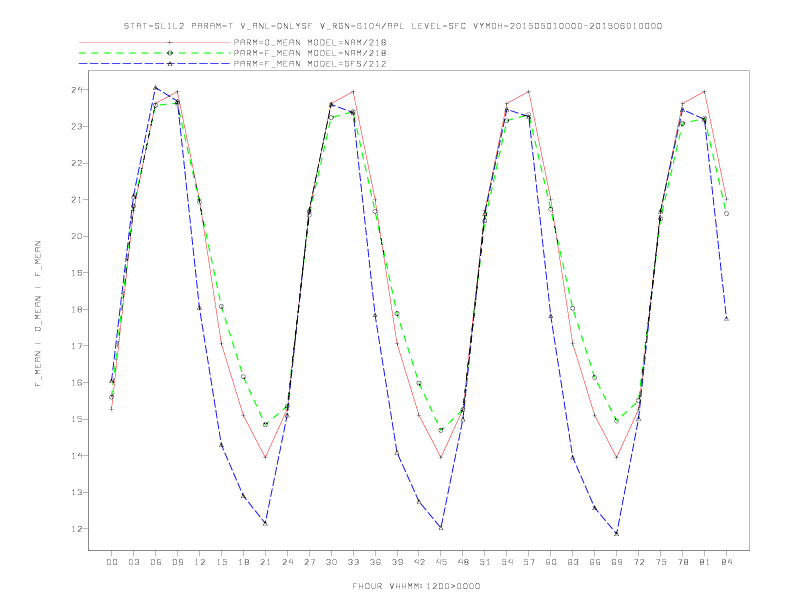Click y-axis tick label 24
792x612 pixels.
click(x=77, y=90)
